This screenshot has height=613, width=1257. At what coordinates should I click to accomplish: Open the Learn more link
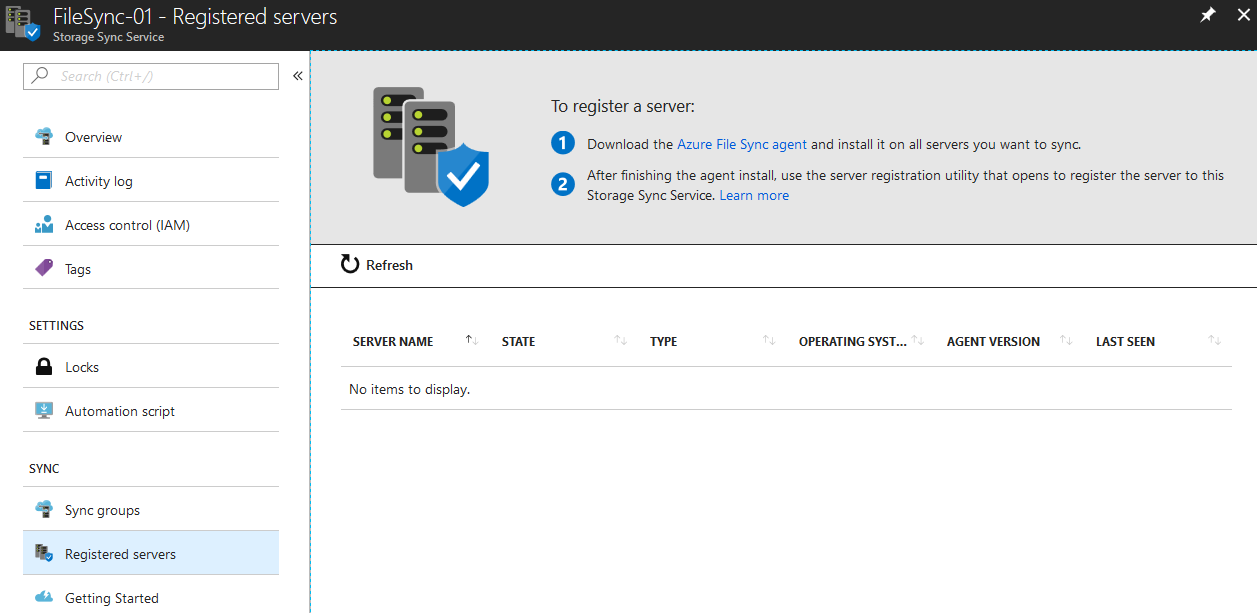coord(754,196)
